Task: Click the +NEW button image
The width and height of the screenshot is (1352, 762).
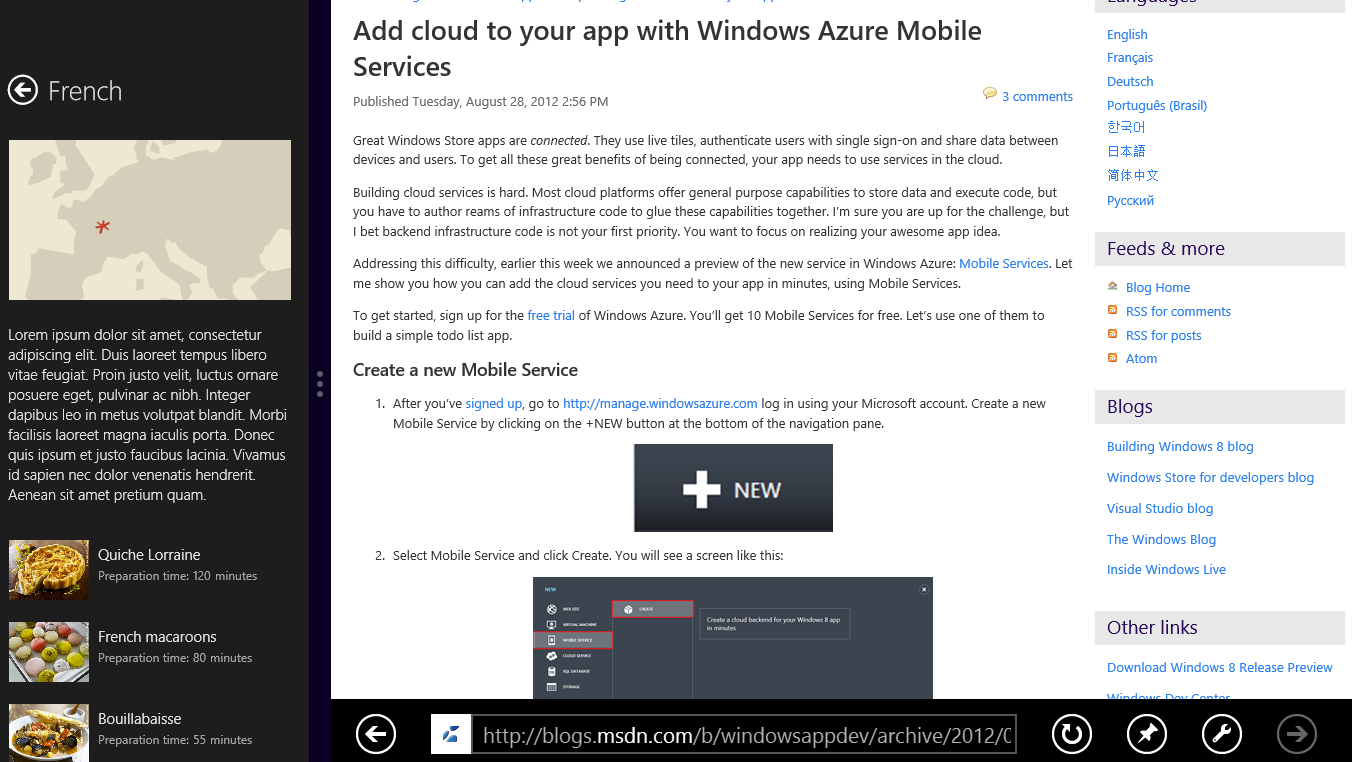Action: click(x=733, y=488)
